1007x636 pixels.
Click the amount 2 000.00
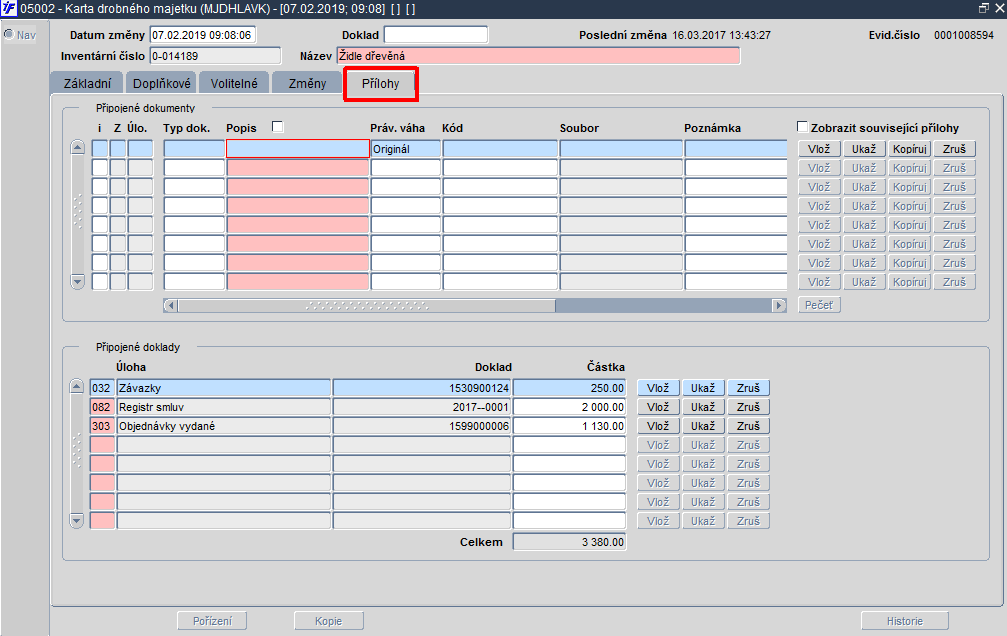point(570,407)
